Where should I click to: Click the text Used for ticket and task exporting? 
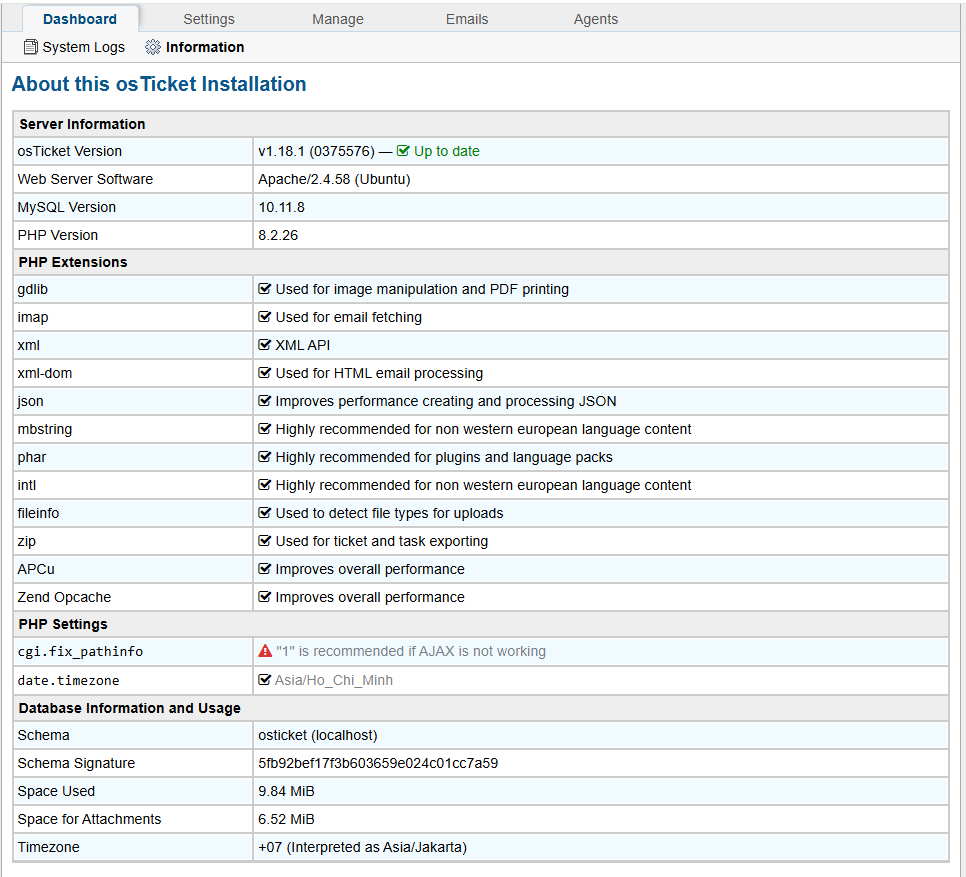(382, 541)
